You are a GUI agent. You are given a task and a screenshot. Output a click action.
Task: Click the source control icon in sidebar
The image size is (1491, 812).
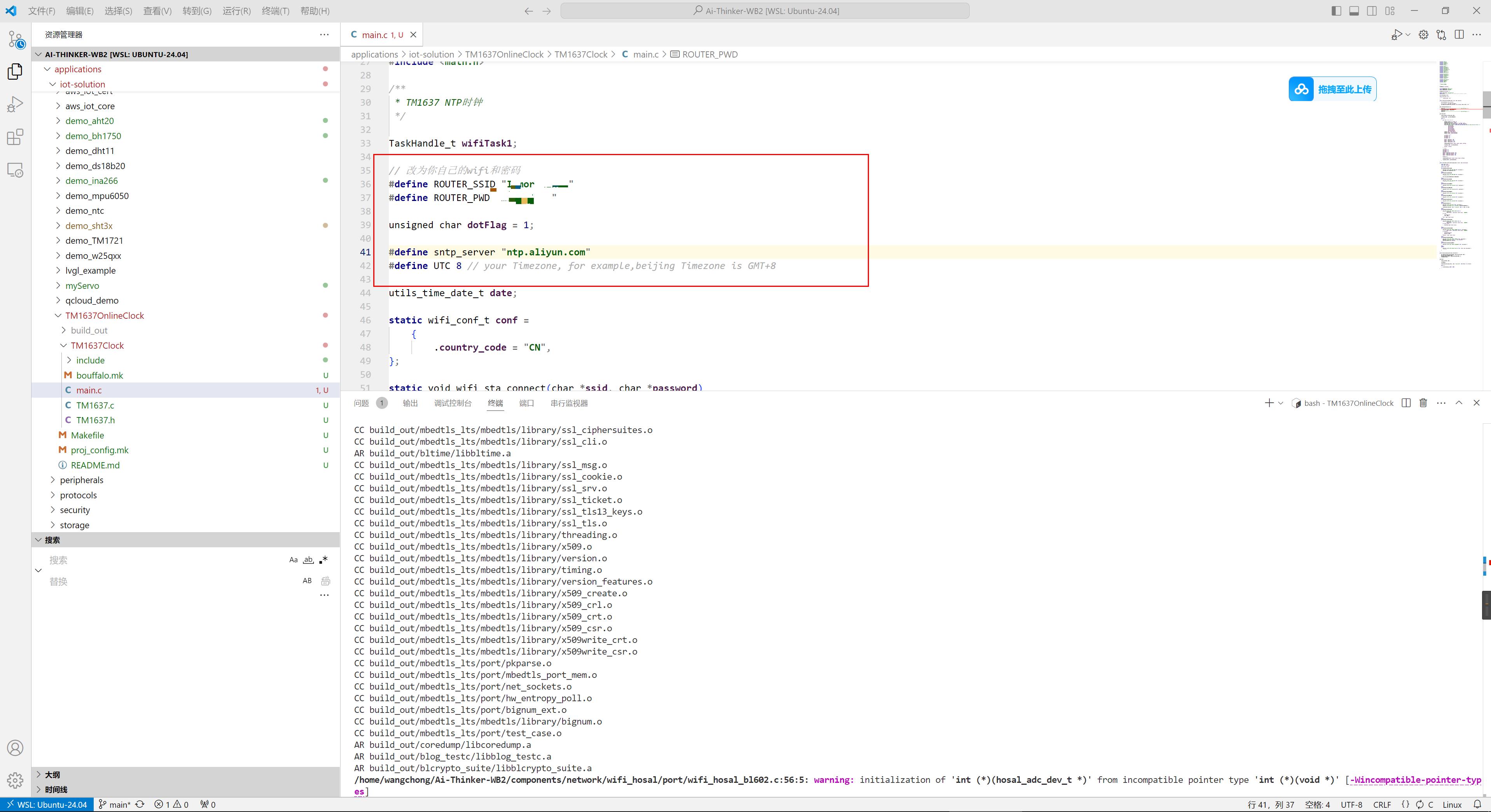point(14,39)
